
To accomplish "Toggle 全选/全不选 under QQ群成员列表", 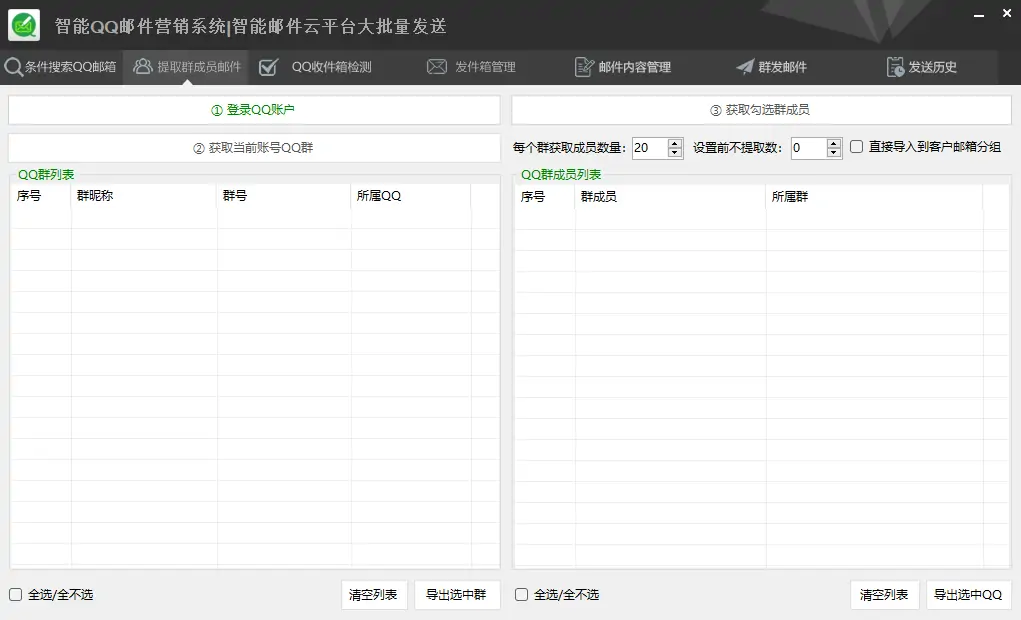I will 522,595.
